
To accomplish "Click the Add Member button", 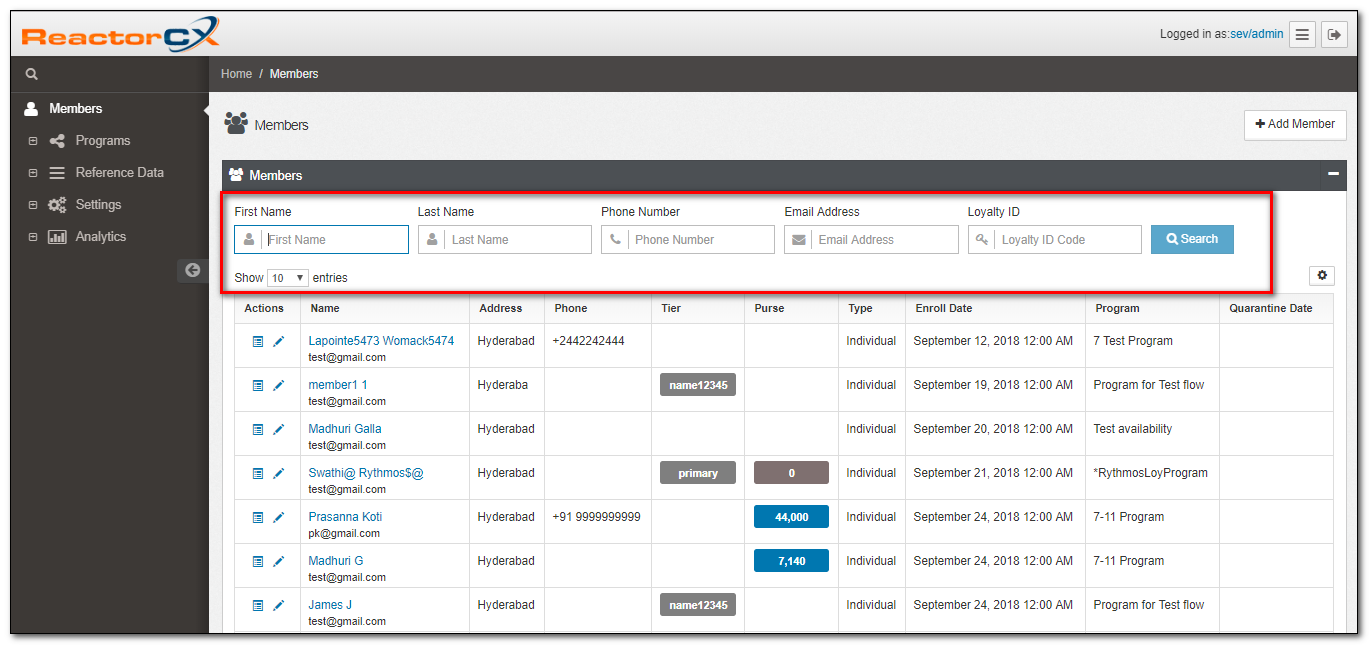I will coord(1295,124).
